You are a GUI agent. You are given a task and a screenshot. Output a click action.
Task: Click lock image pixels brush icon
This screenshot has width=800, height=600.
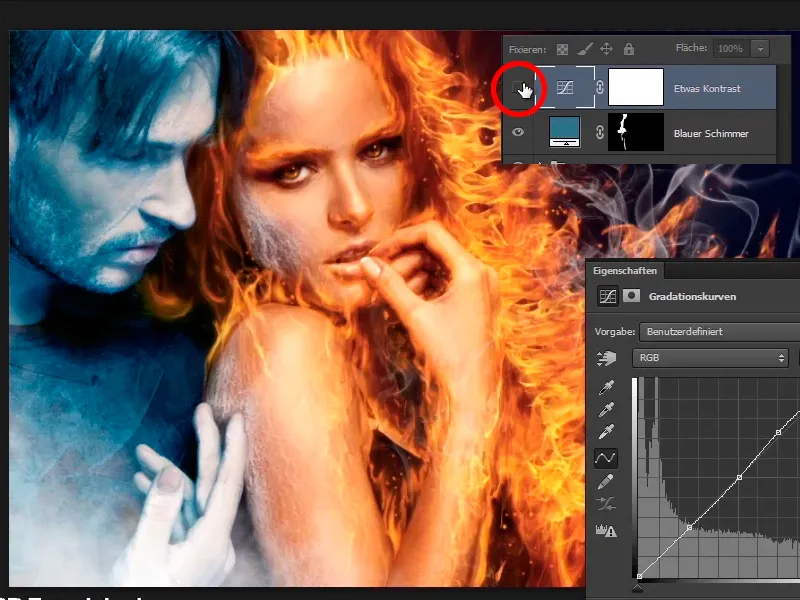585,49
